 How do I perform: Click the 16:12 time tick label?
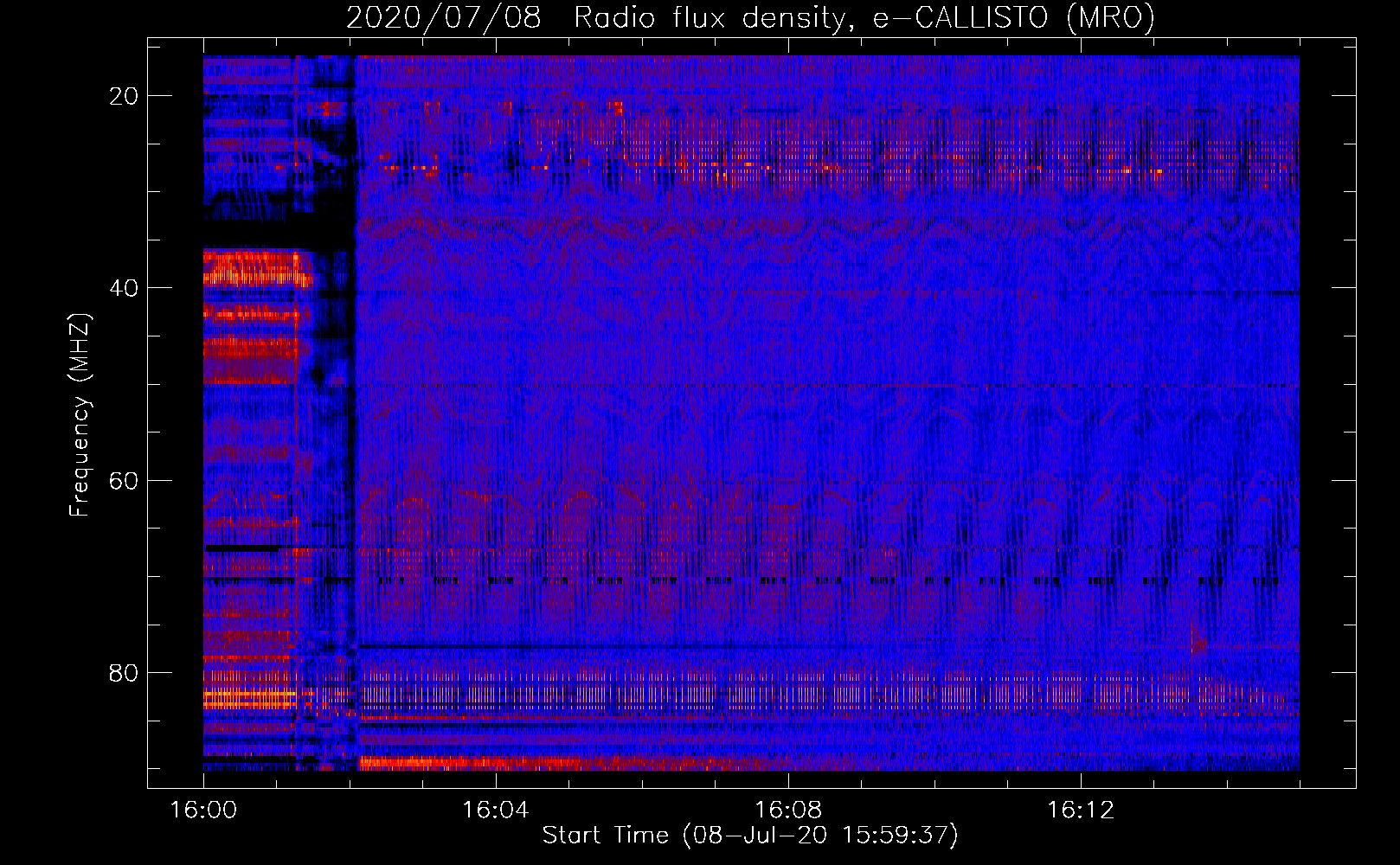pyautogui.click(x=1081, y=811)
